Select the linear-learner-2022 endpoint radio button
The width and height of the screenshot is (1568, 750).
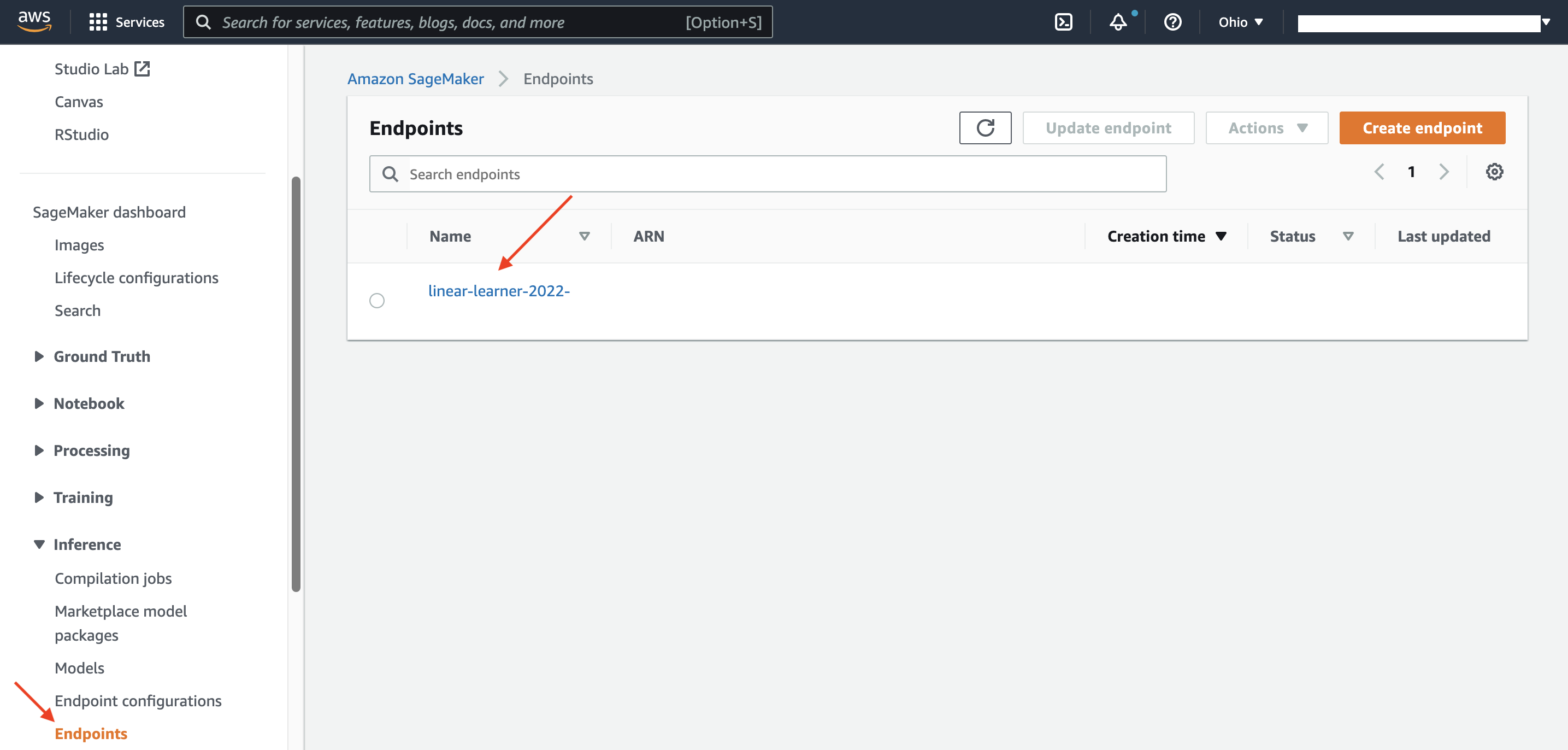point(377,300)
